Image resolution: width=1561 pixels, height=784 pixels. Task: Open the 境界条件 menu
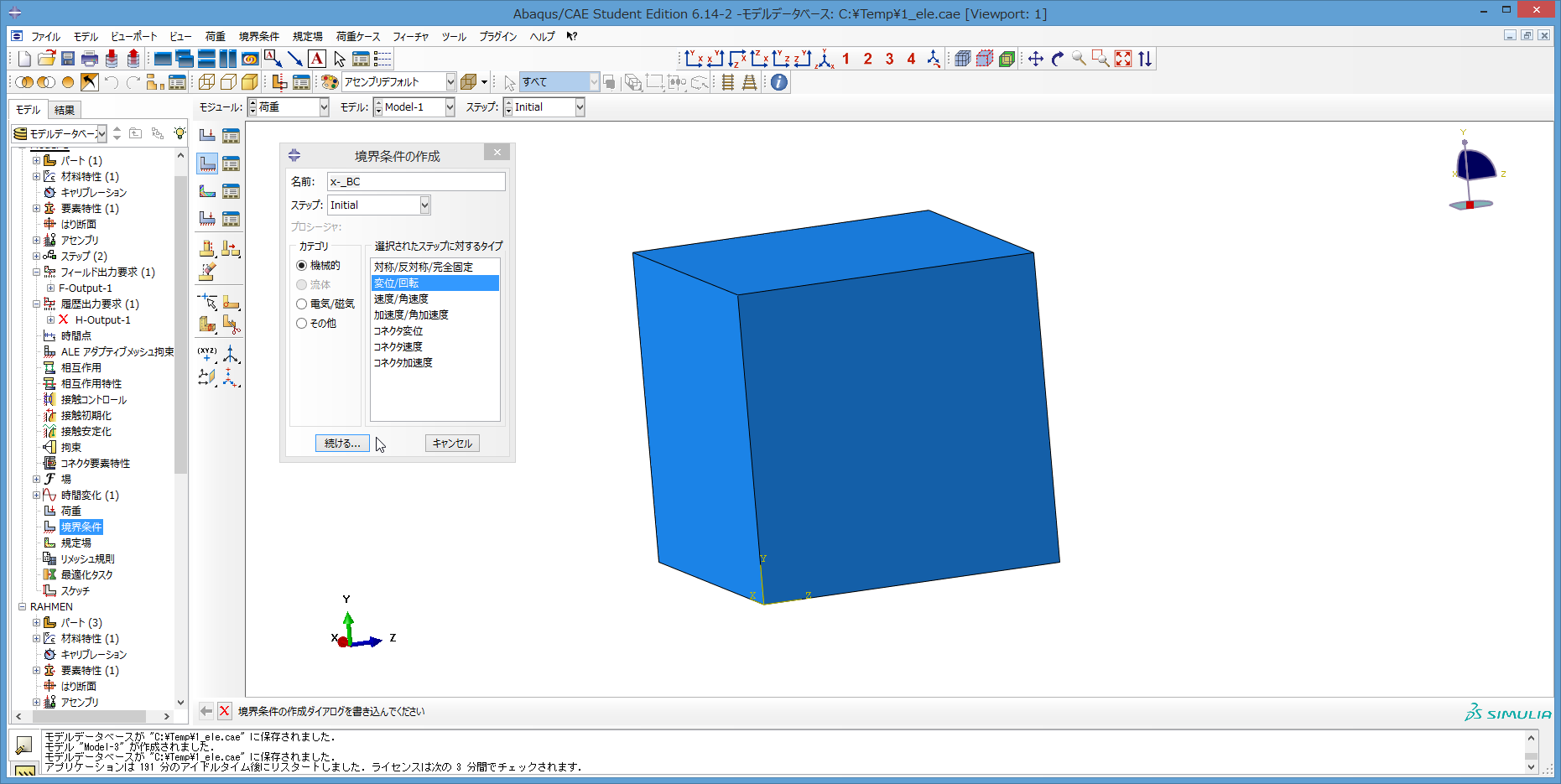tap(258, 36)
